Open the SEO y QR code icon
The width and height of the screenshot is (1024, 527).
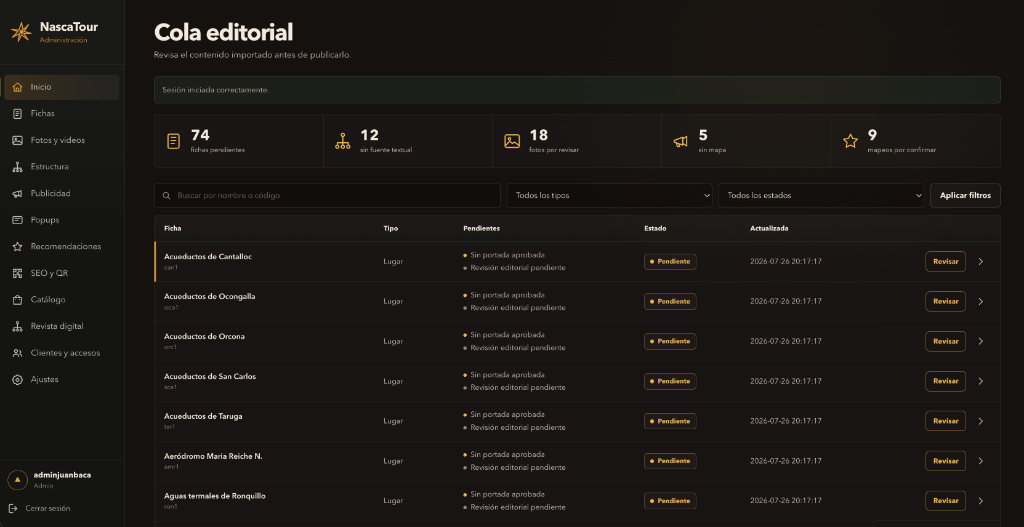(x=18, y=273)
